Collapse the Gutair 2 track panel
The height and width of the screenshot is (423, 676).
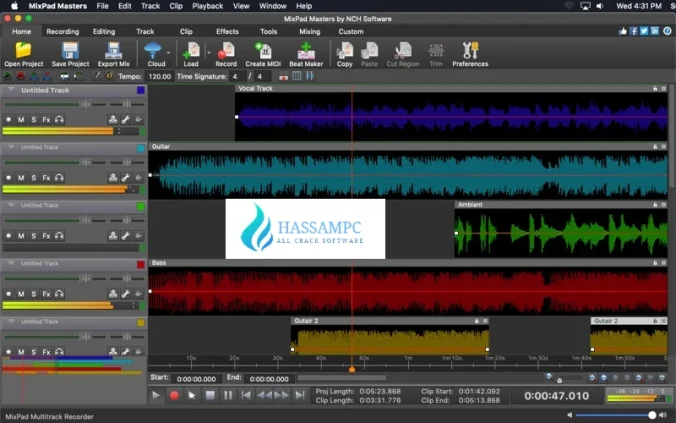click(x=11, y=322)
